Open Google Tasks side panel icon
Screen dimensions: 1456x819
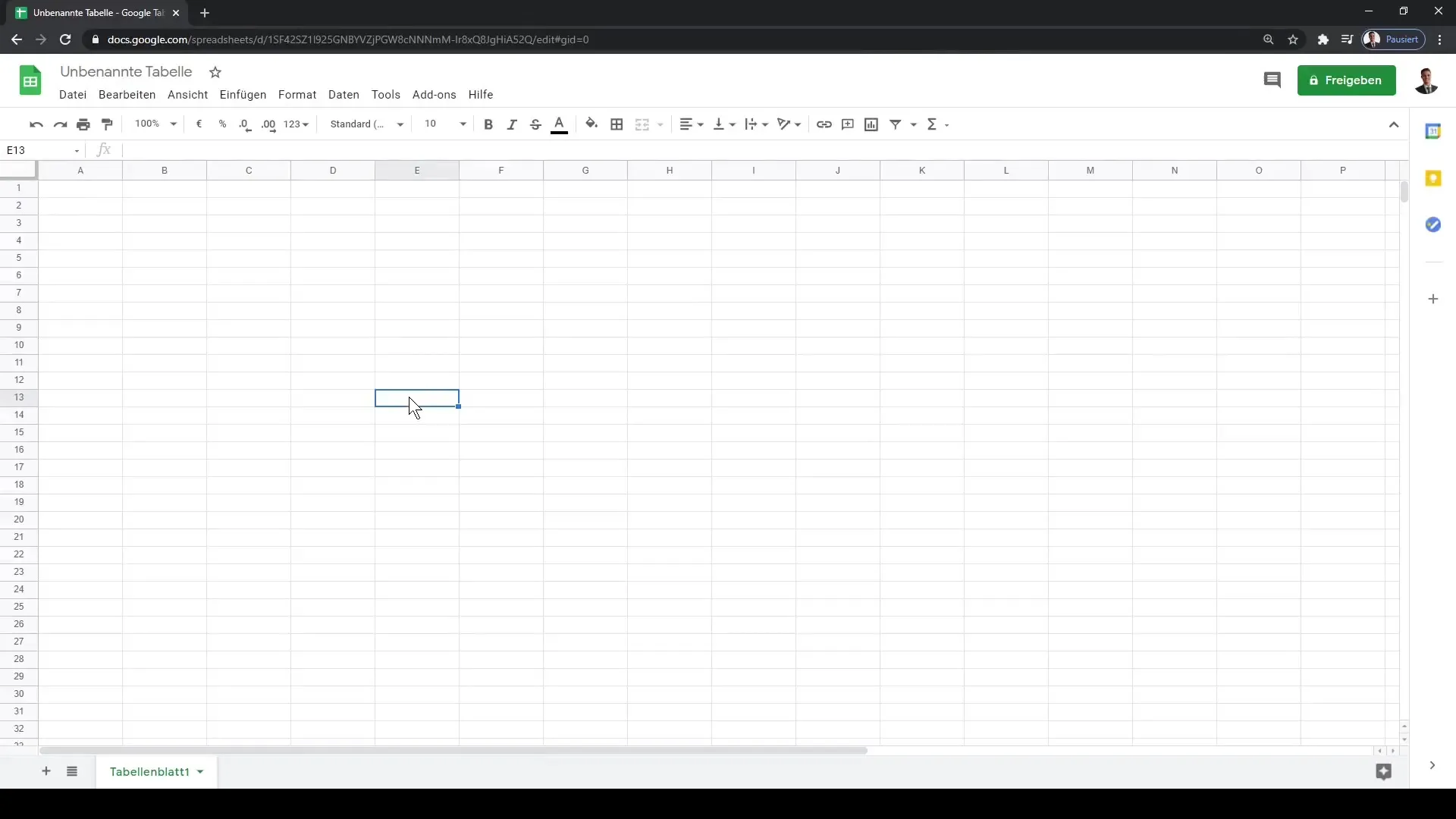pos(1433,224)
